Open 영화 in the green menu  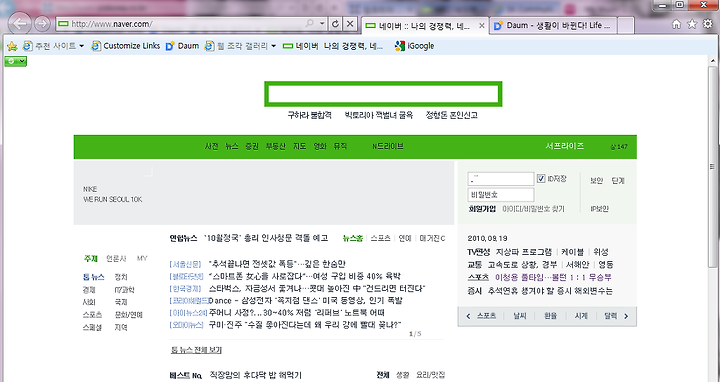pos(320,146)
